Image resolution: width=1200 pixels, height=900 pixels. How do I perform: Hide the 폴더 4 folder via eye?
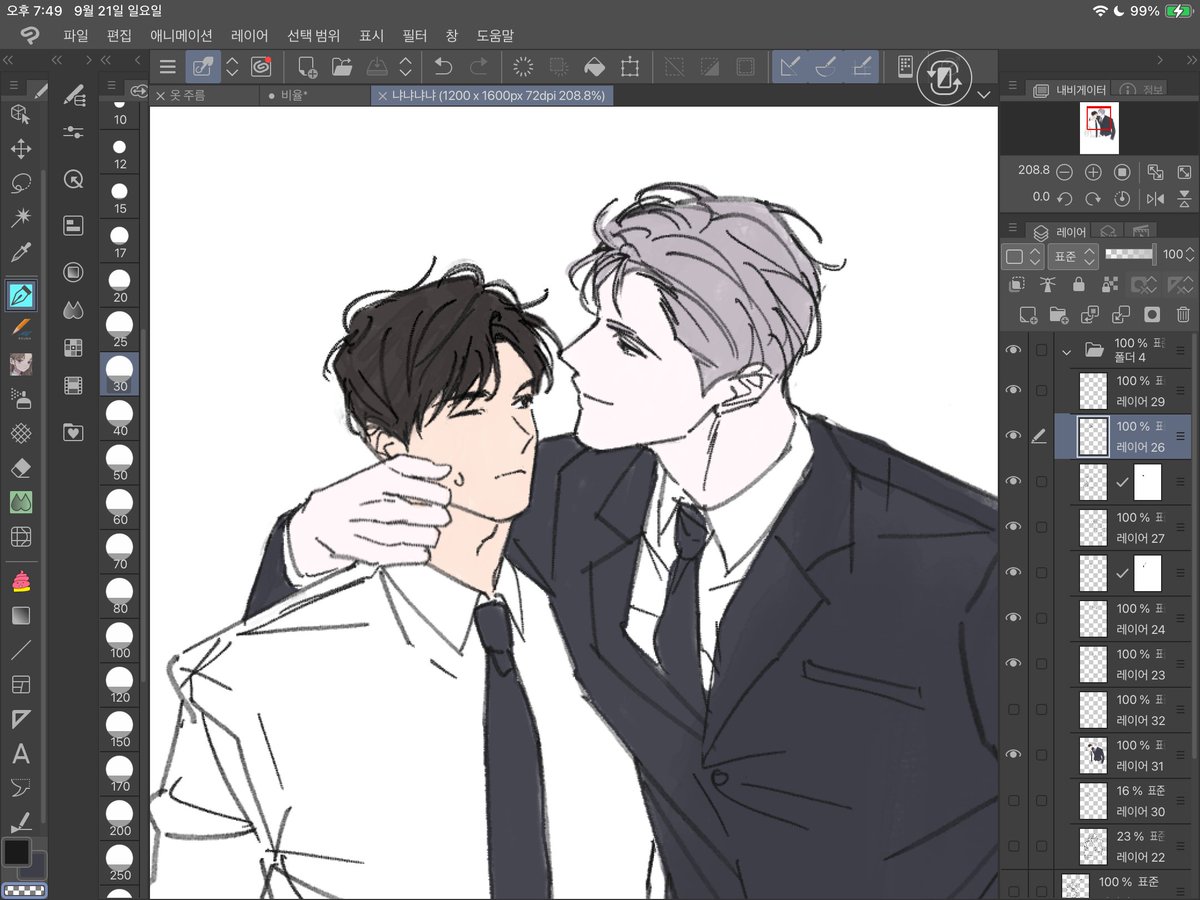point(1014,350)
